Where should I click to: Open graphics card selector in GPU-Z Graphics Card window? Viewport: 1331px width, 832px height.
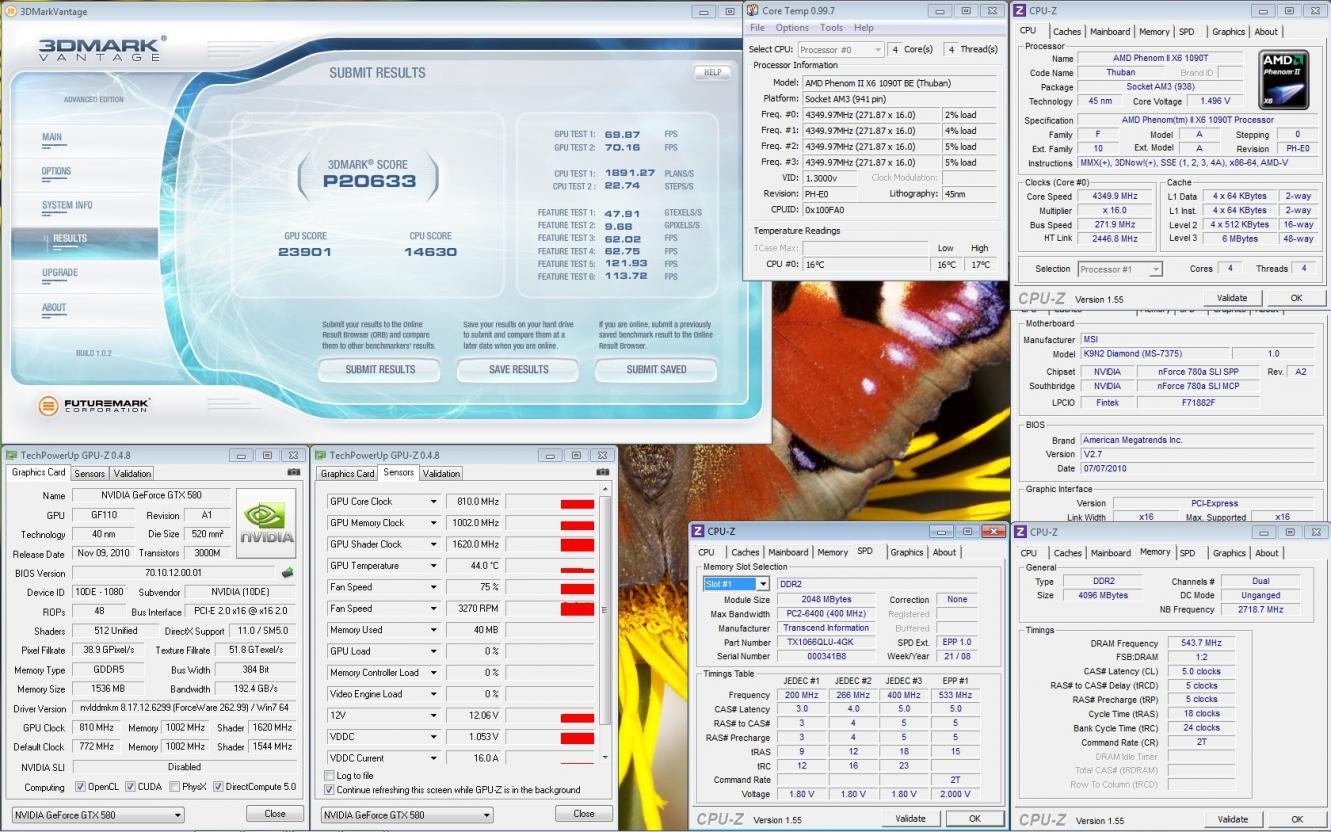(x=98, y=815)
